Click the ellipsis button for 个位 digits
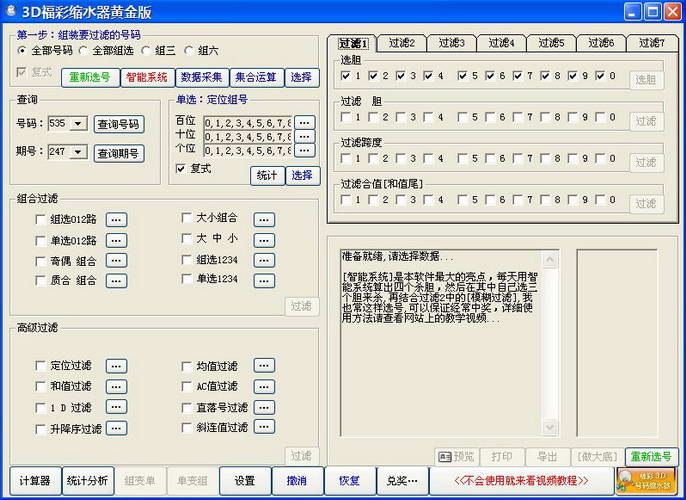This screenshot has width=686, height=500. [x=304, y=150]
